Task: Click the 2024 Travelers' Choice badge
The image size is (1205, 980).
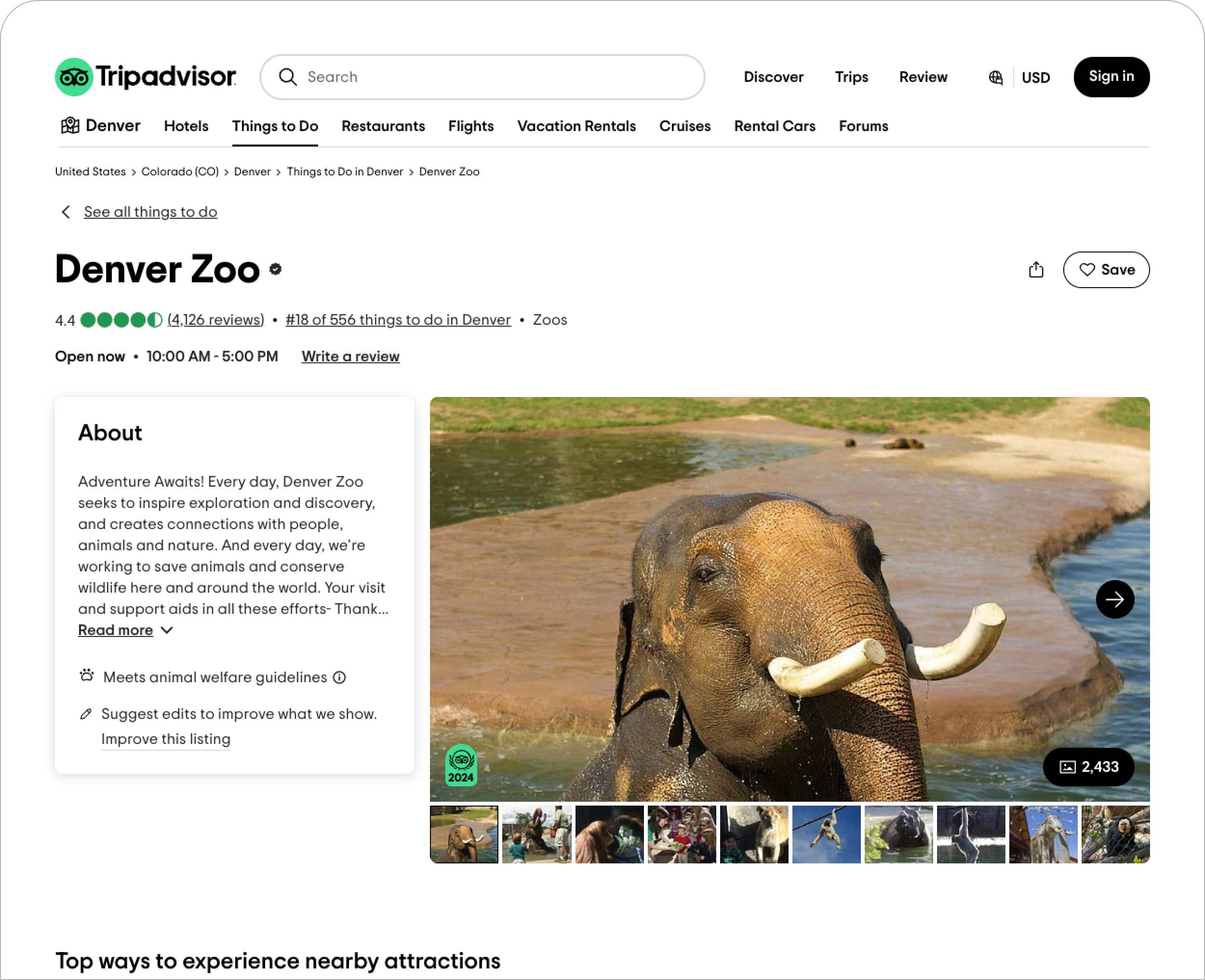Action: [x=461, y=766]
